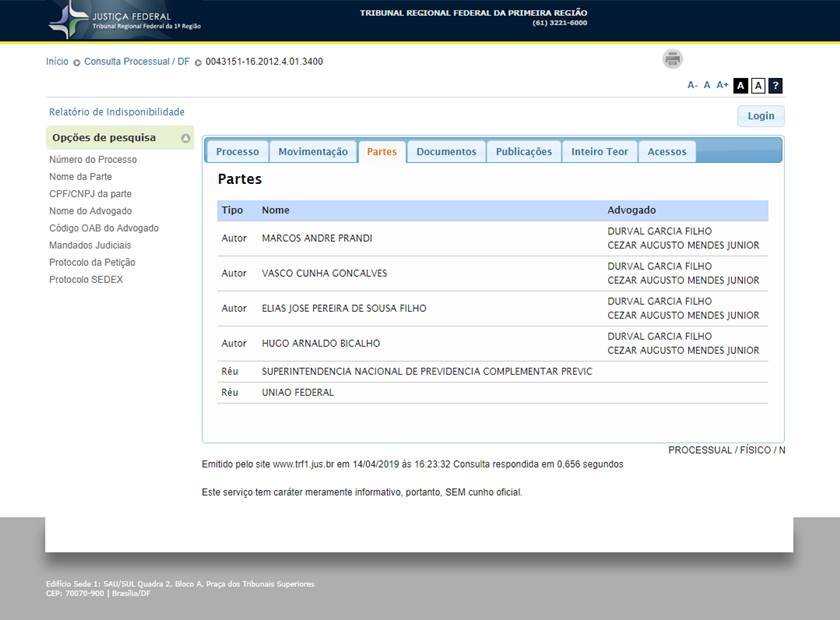Click CEZAR AUGUSTO MENDES JUNIOR in Elias Jose row
Screen dimensions: 840x620
coord(683,316)
